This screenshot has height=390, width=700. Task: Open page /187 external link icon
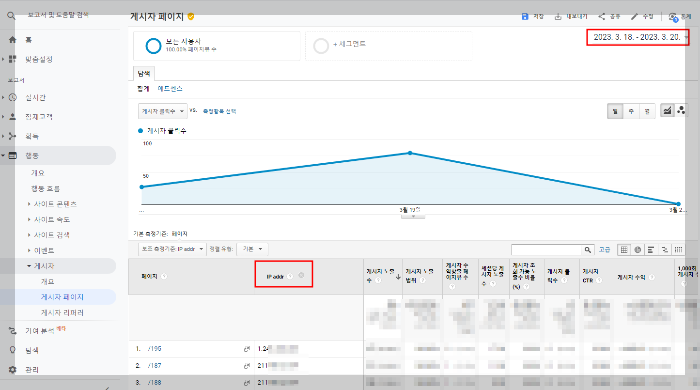tap(246, 365)
